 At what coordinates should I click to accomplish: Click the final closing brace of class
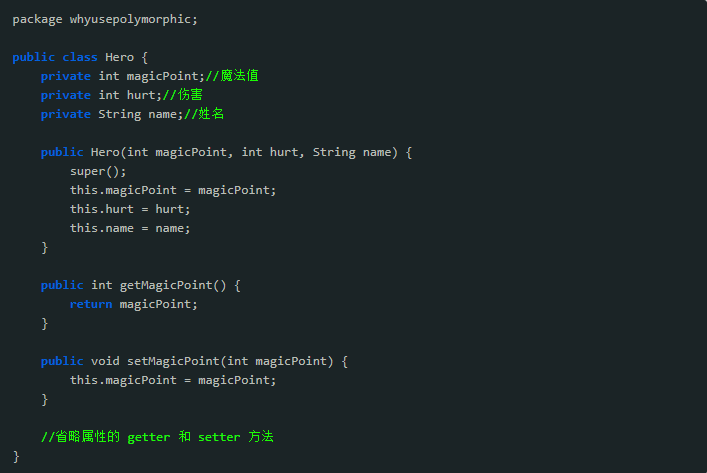[16, 456]
